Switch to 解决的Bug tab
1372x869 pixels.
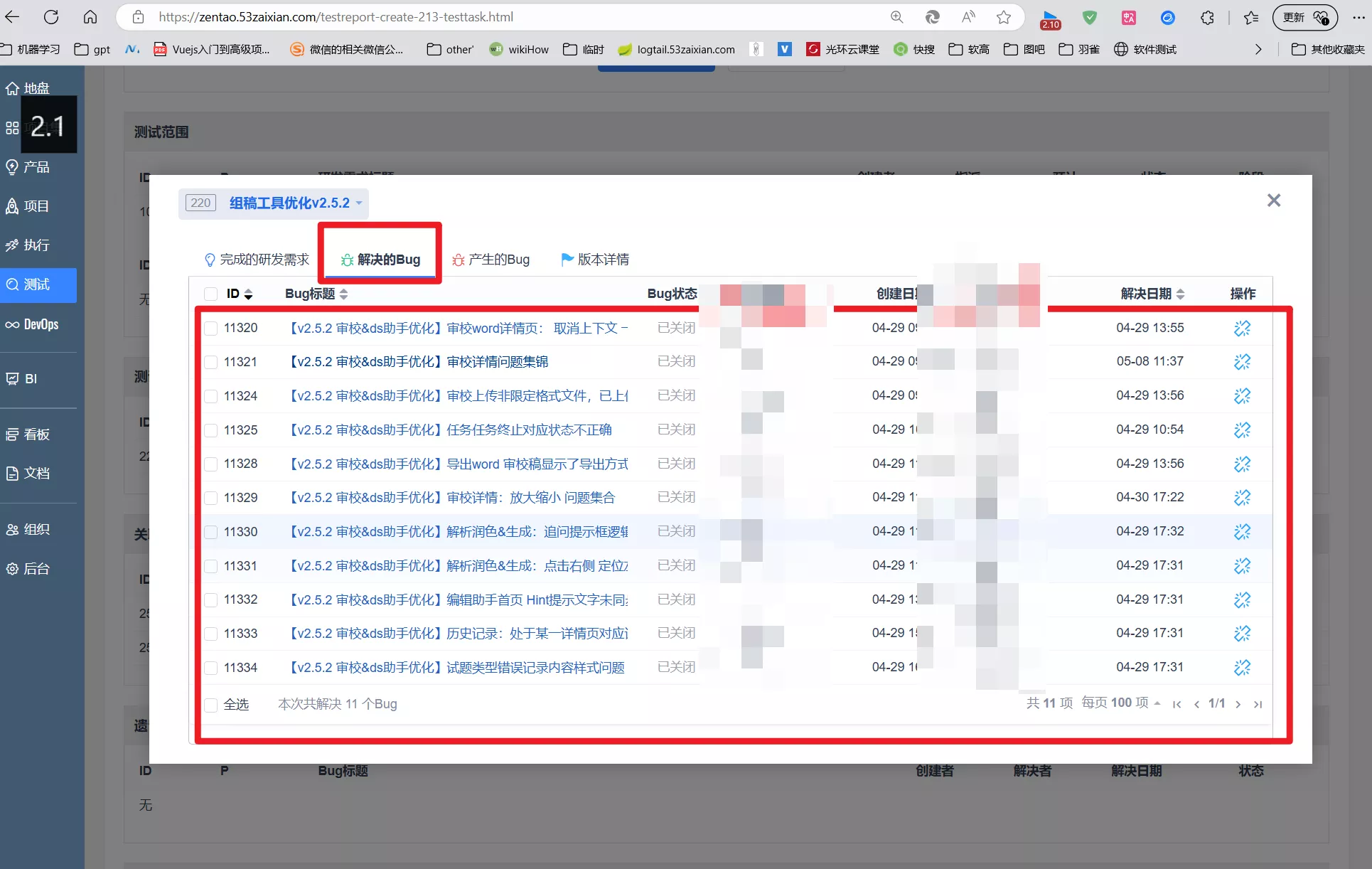click(381, 260)
